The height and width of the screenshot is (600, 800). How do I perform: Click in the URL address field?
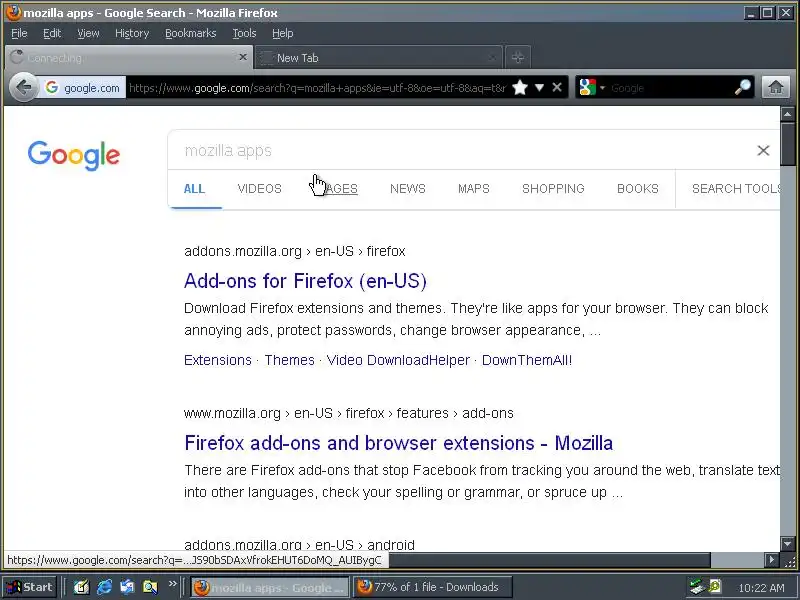(x=317, y=88)
